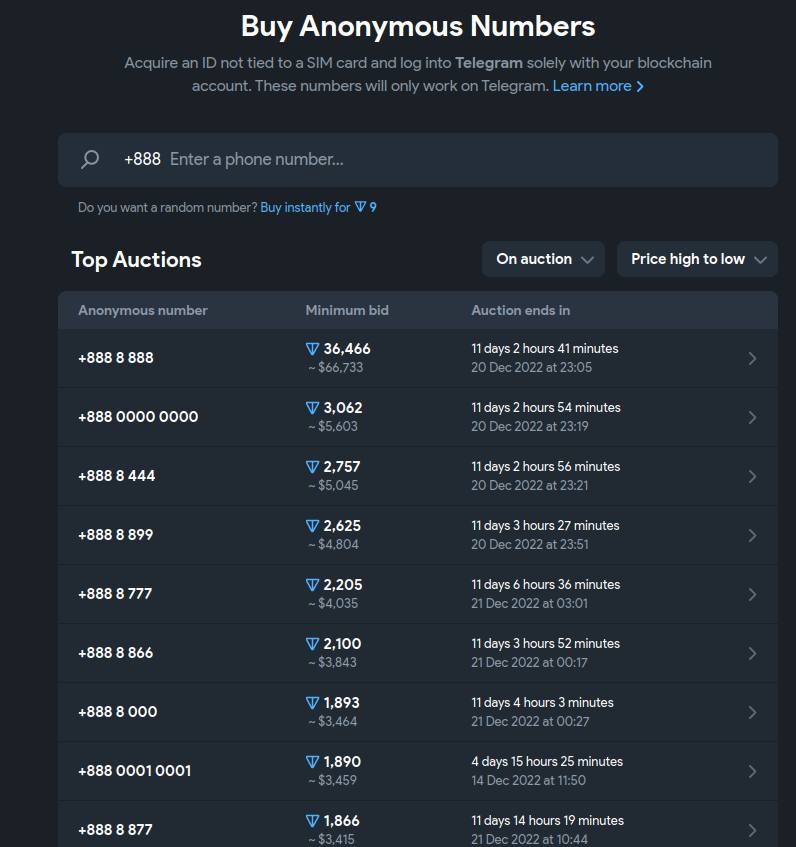Click the Learn more link
The width and height of the screenshot is (796, 847).
coord(598,86)
